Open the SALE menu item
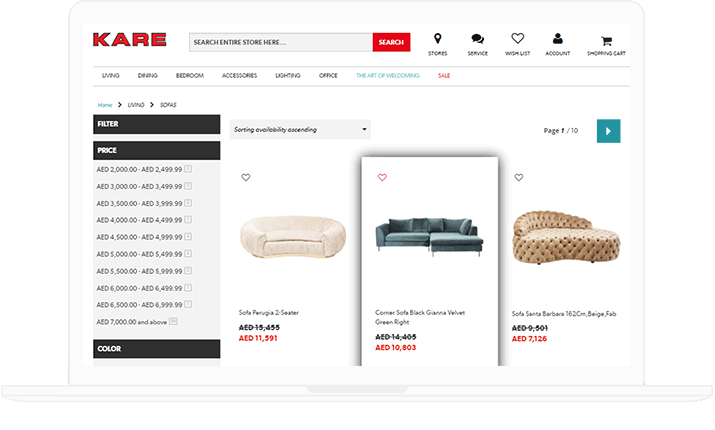This screenshot has width=715, height=430. [x=444, y=76]
